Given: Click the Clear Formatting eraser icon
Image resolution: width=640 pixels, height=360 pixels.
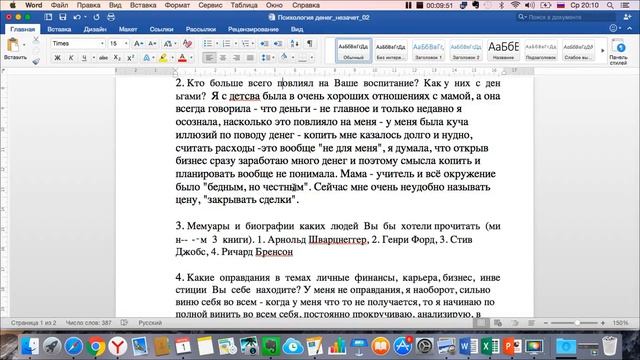Looking at the screenshot, I should [x=187, y=44].
